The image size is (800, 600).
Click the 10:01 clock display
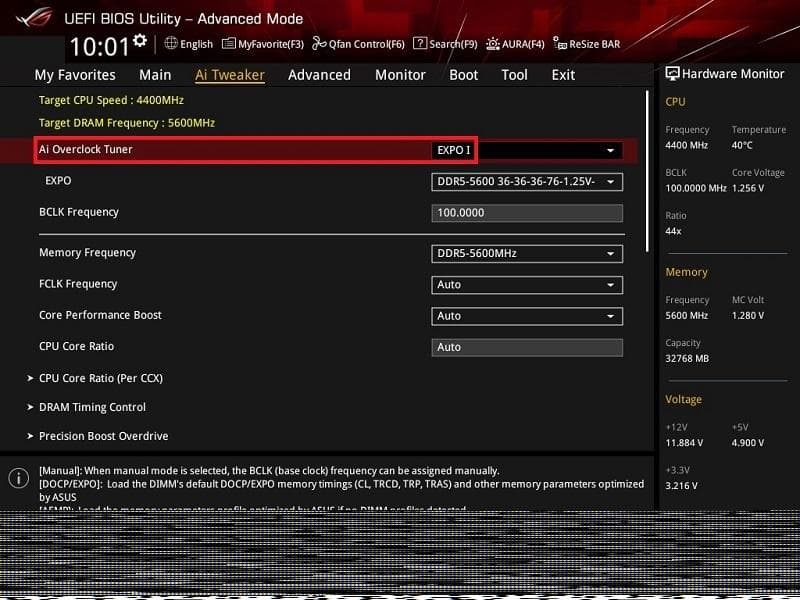pos(99,46)
